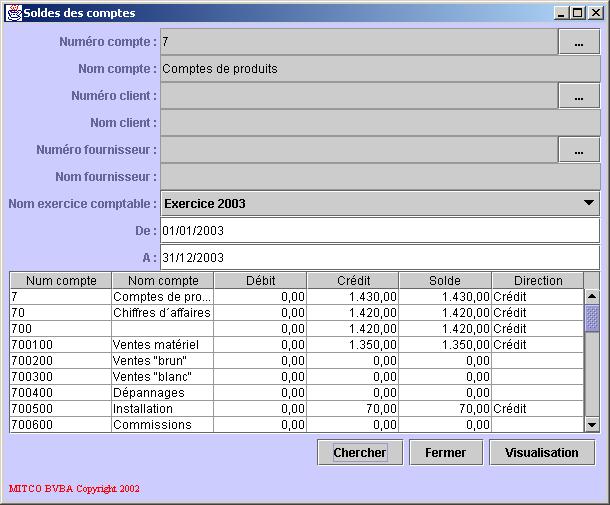
Task: Click the Crédit column header
Action: pos(353,281)
